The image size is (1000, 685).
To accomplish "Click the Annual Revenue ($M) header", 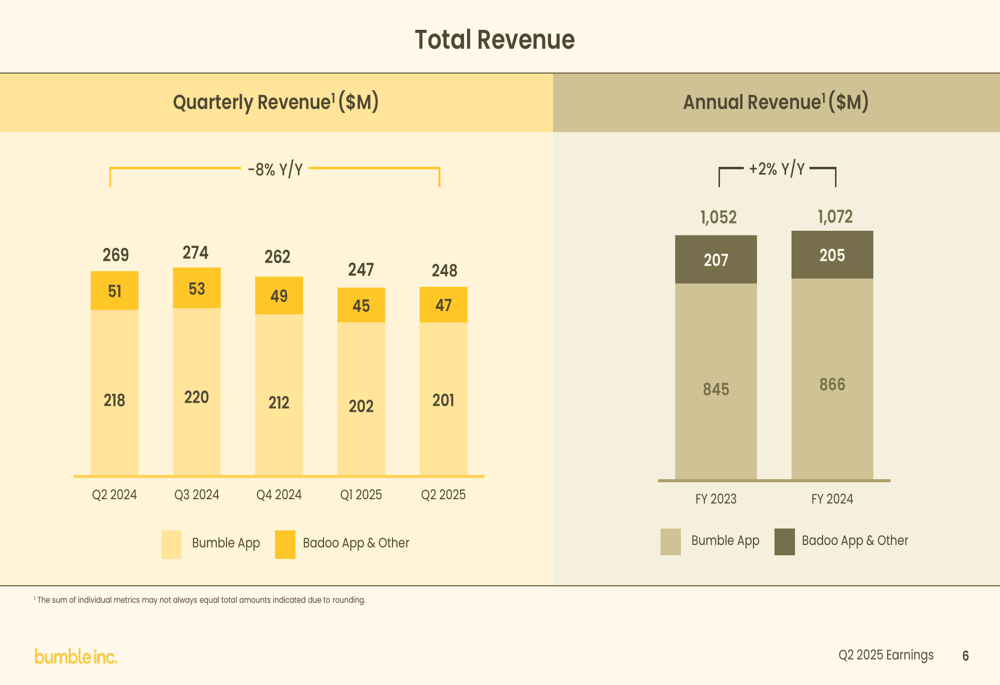I will (776, 103).
